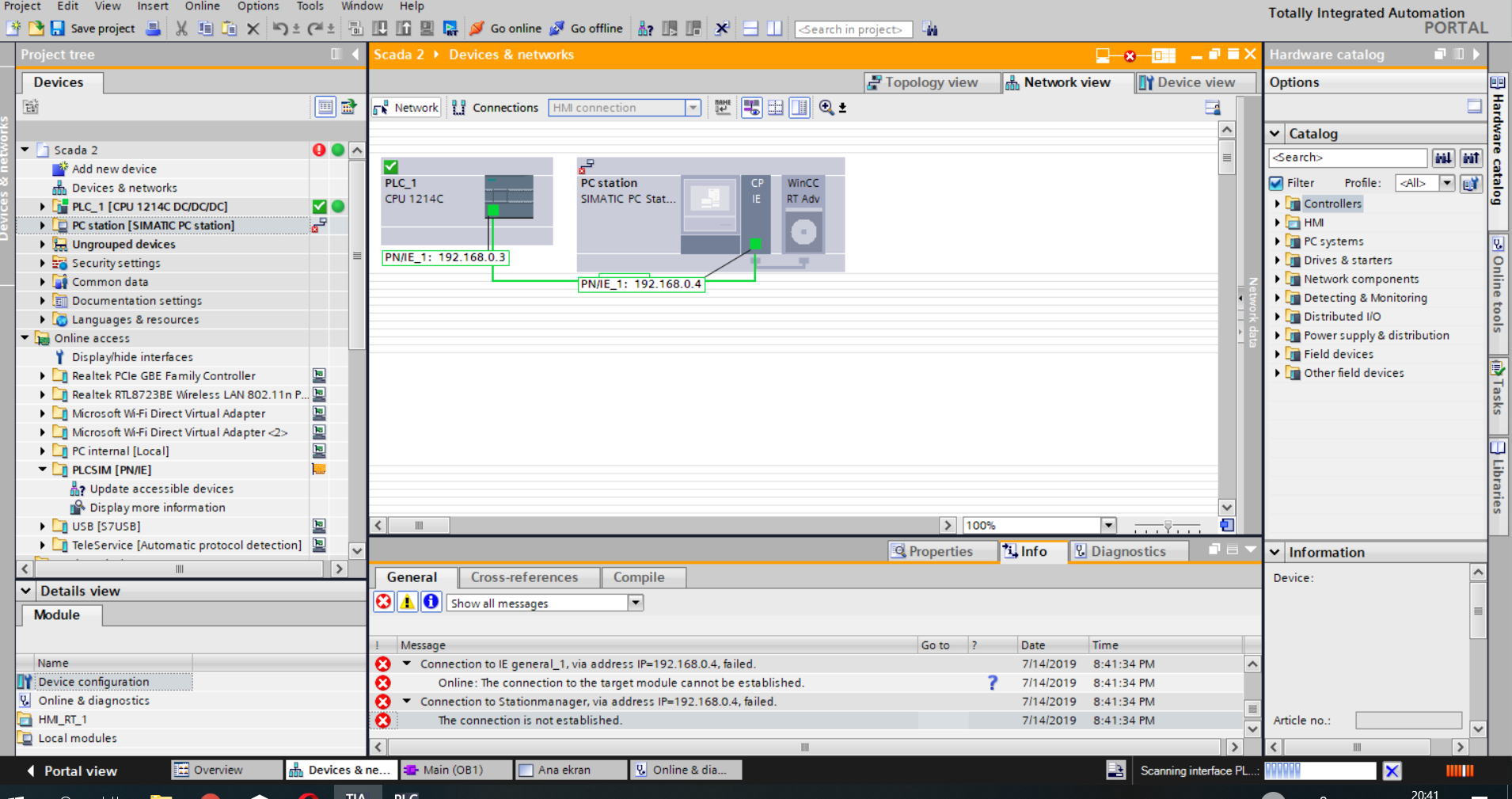1512x799 pixels.
Task: Click the WinCC RT Adv module block
Action: pos(803,215)
